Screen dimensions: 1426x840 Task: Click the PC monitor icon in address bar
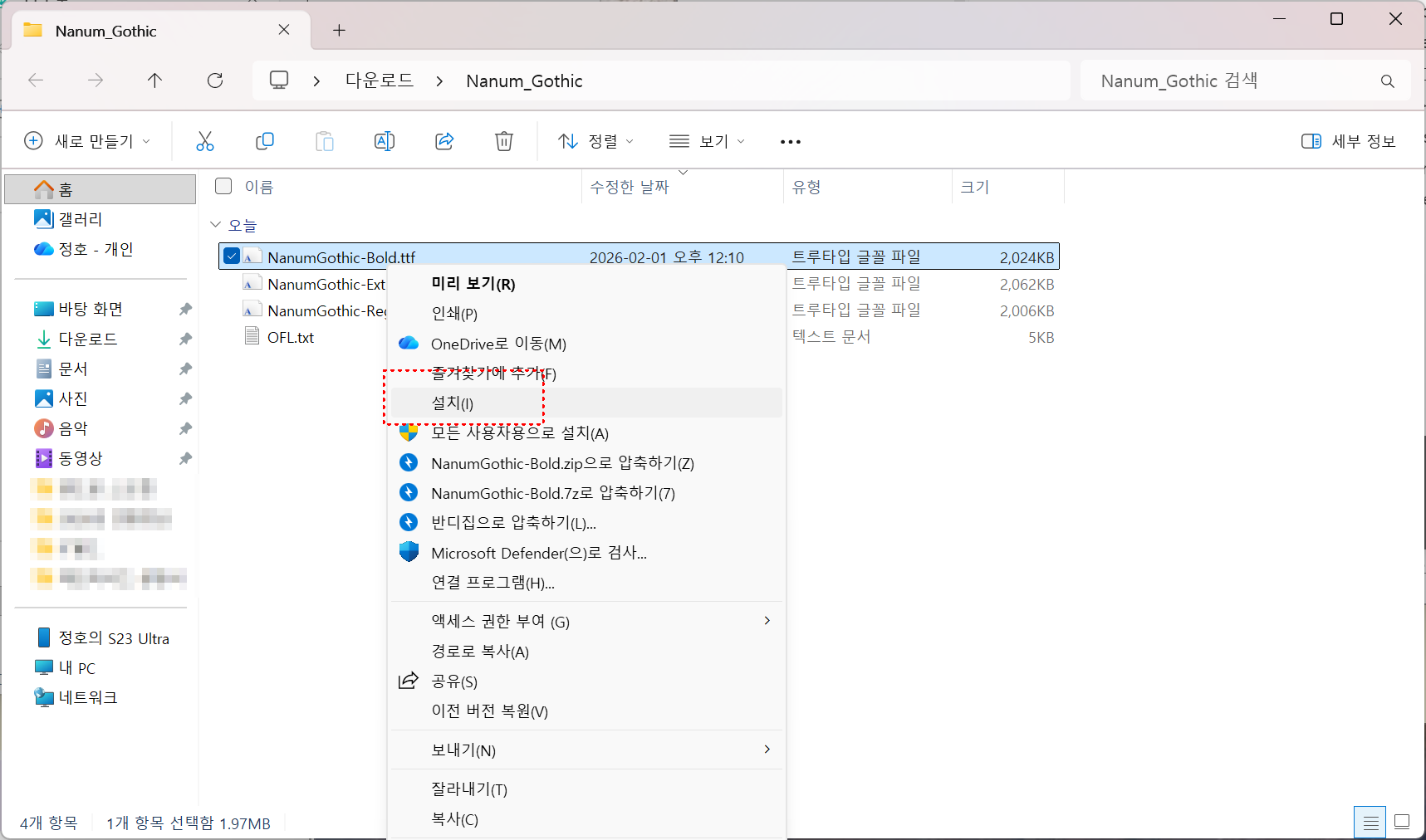coord(279,81)
